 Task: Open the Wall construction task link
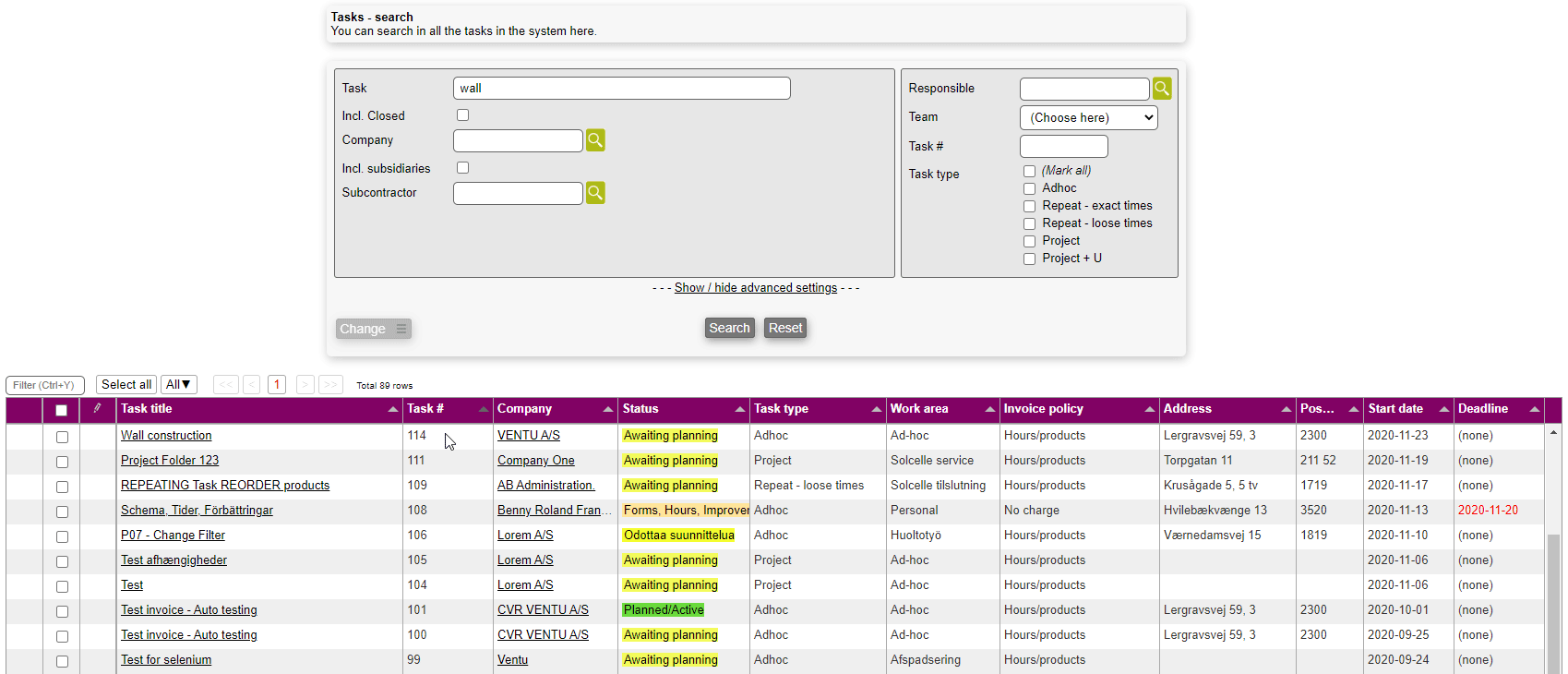tap(166, 436)
